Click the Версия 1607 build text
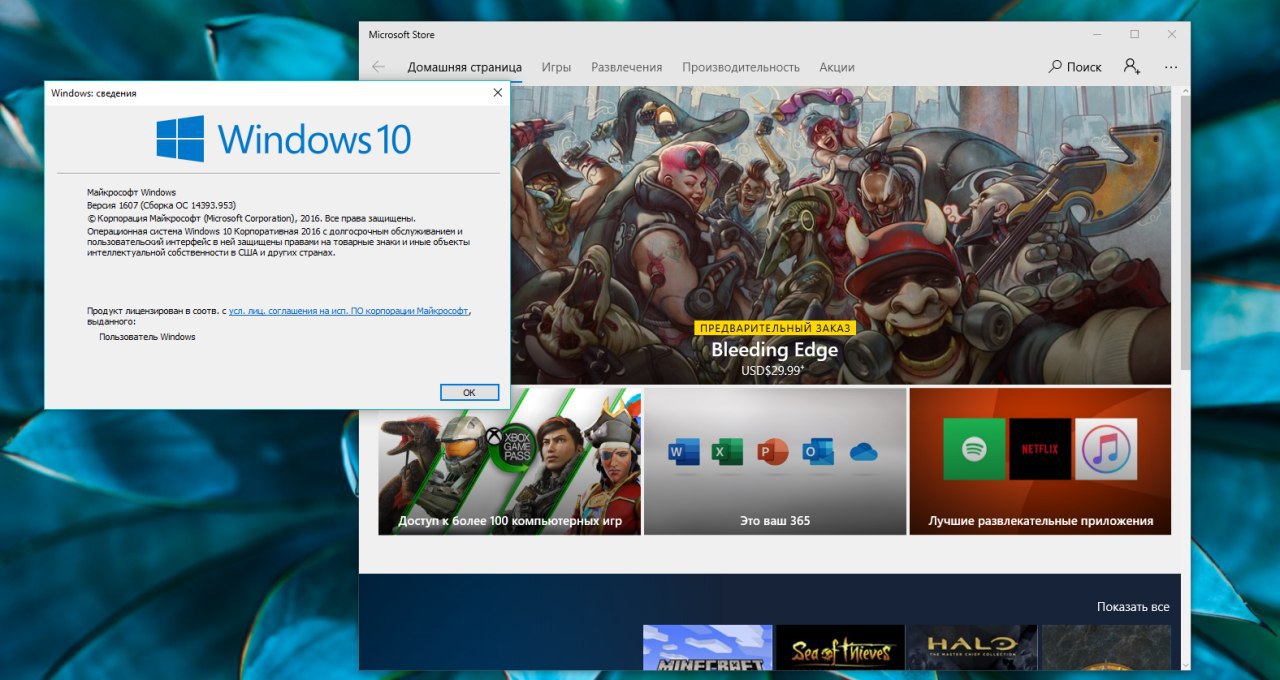This screenshot has width=1280, height=680. (161, 204)
